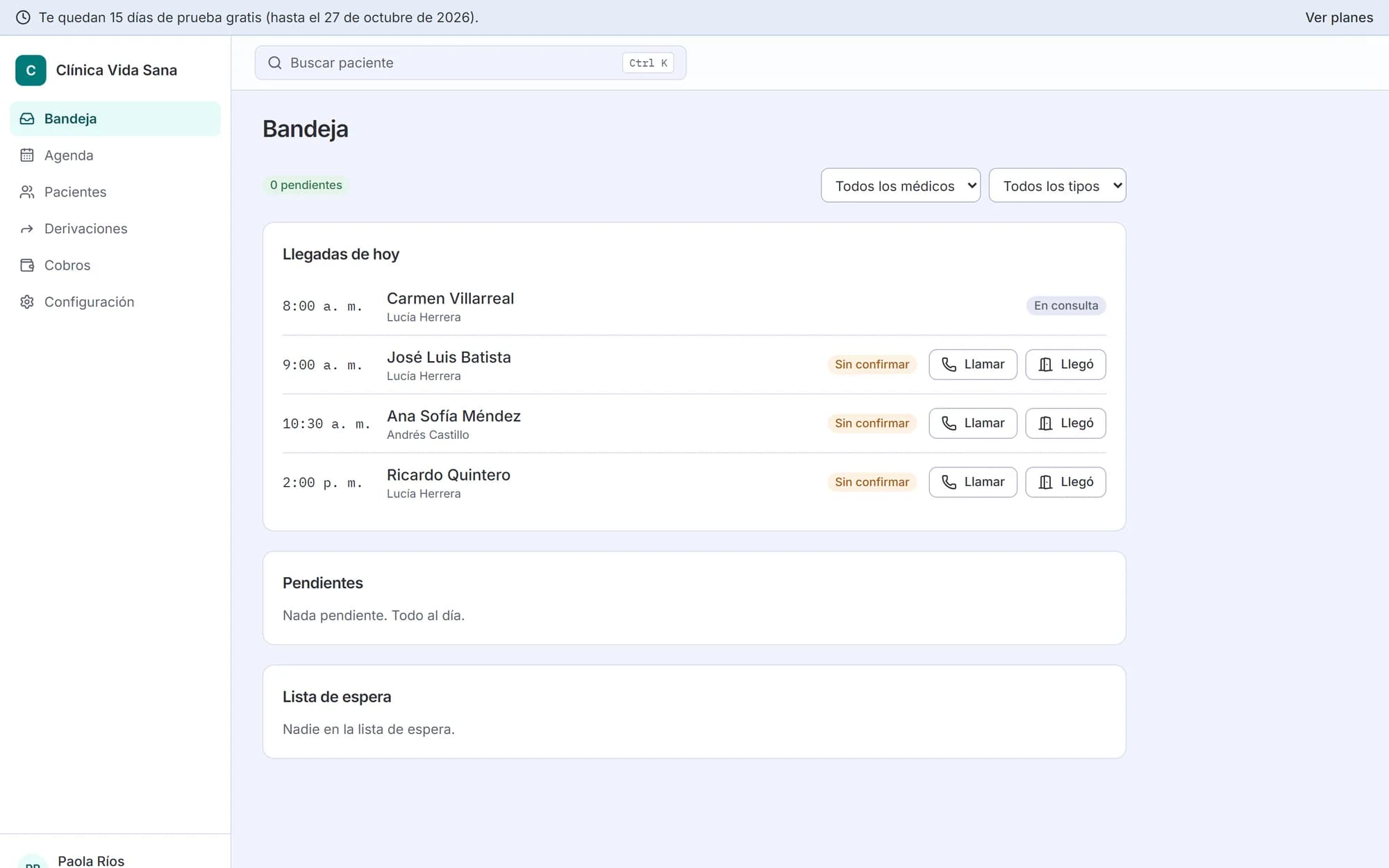Click the magnifier icon in search bar
Screen dimensions: 1389x868
(x=275, y=63)
